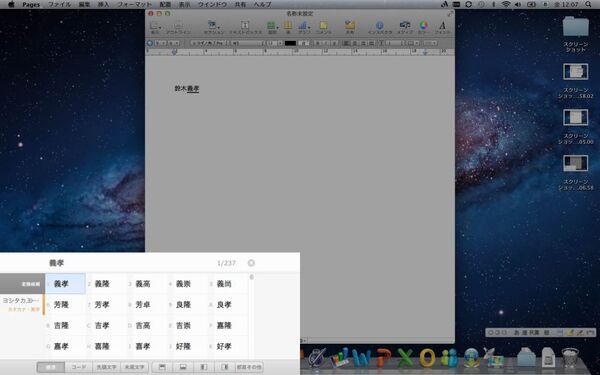Open the 編集 menu
The height and width of the screenshot is (375, 600).
click(85, 4)
